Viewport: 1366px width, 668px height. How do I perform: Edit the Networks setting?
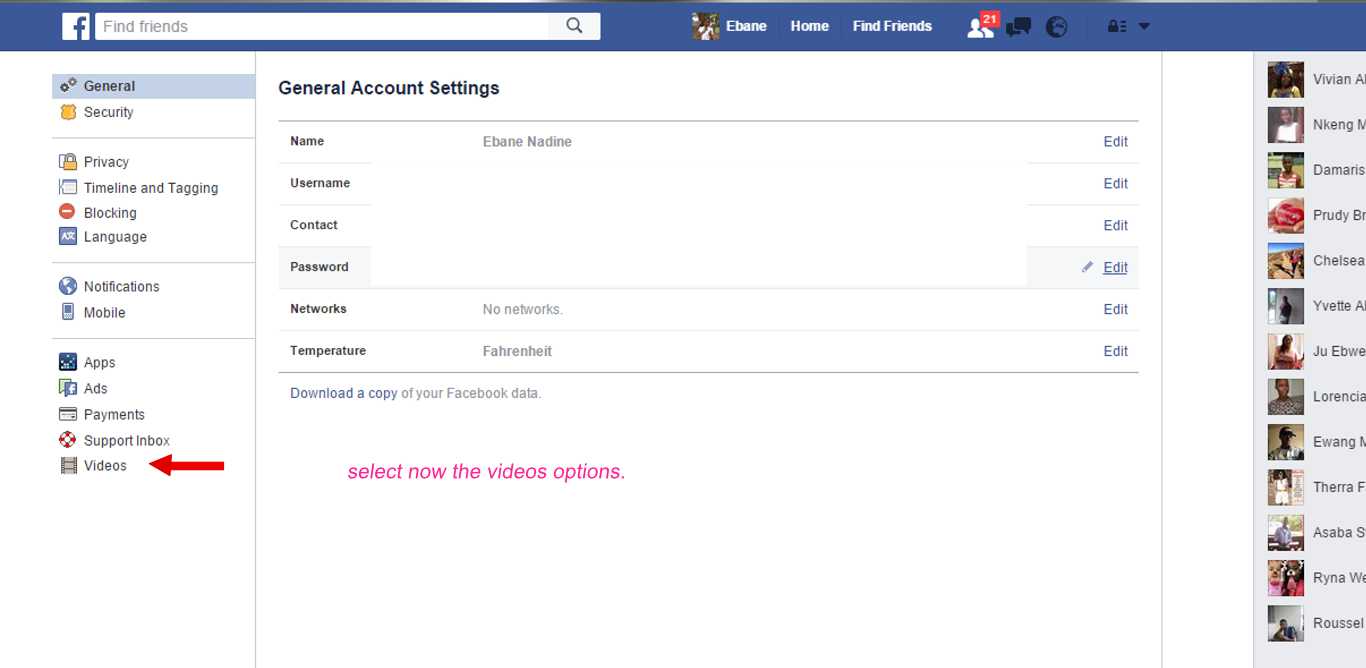coord(1115,310)
